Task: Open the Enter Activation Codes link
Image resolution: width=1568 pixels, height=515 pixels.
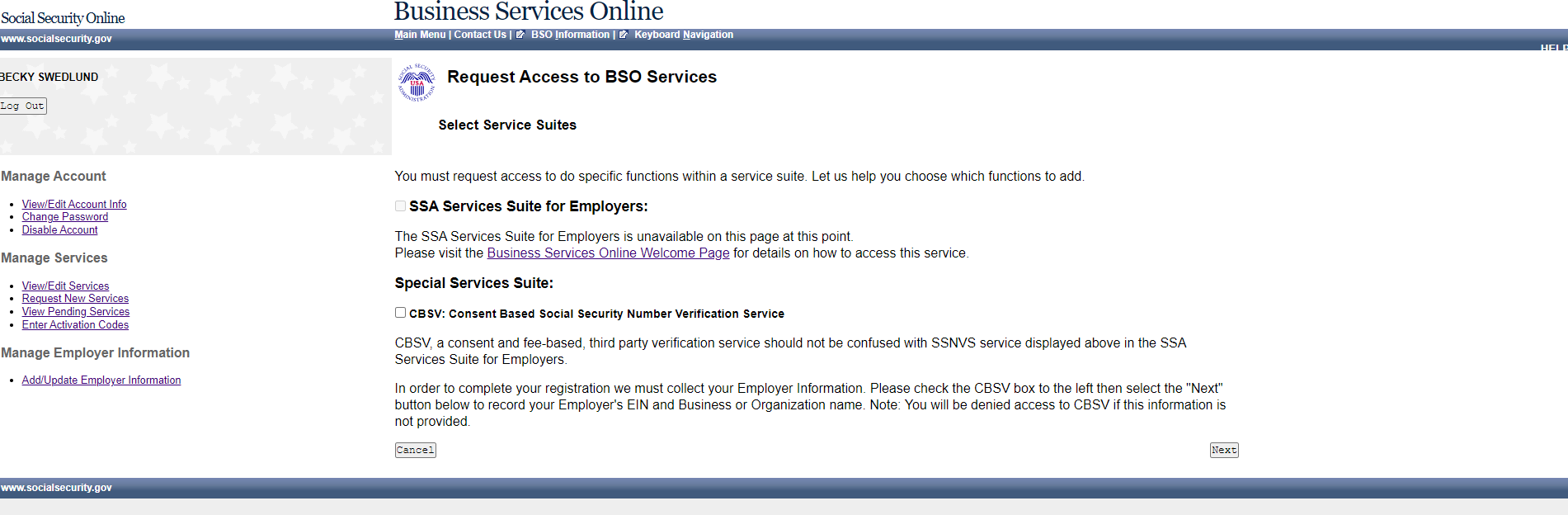Action: 75,325
